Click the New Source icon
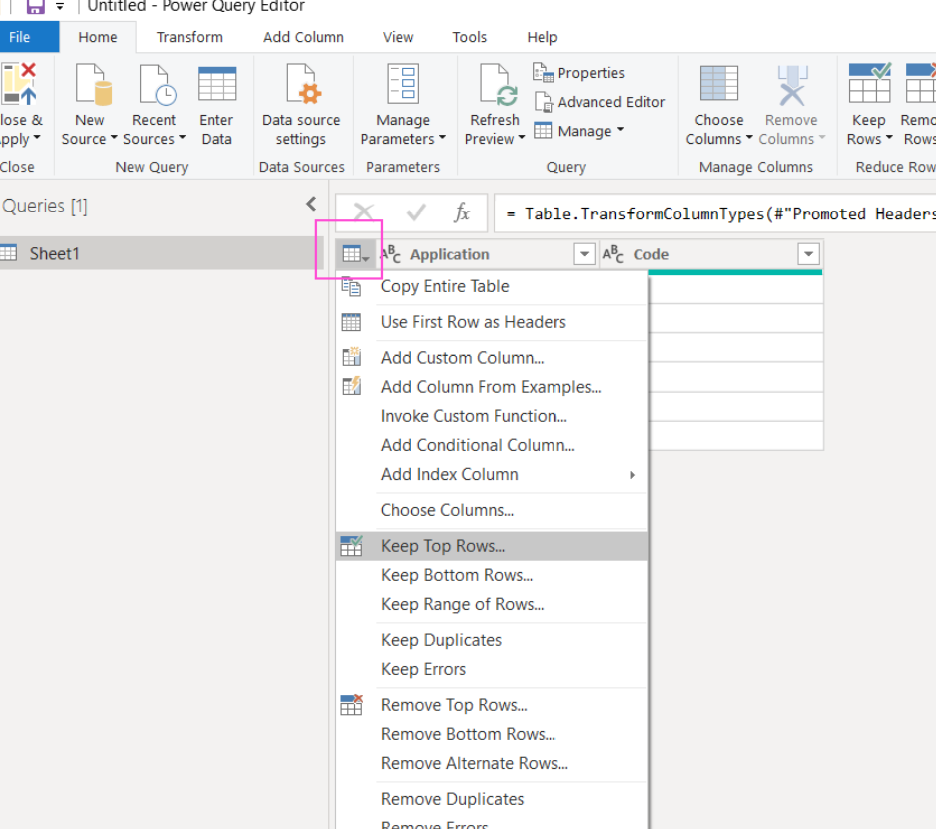The image size is (936, 829). 94,85
